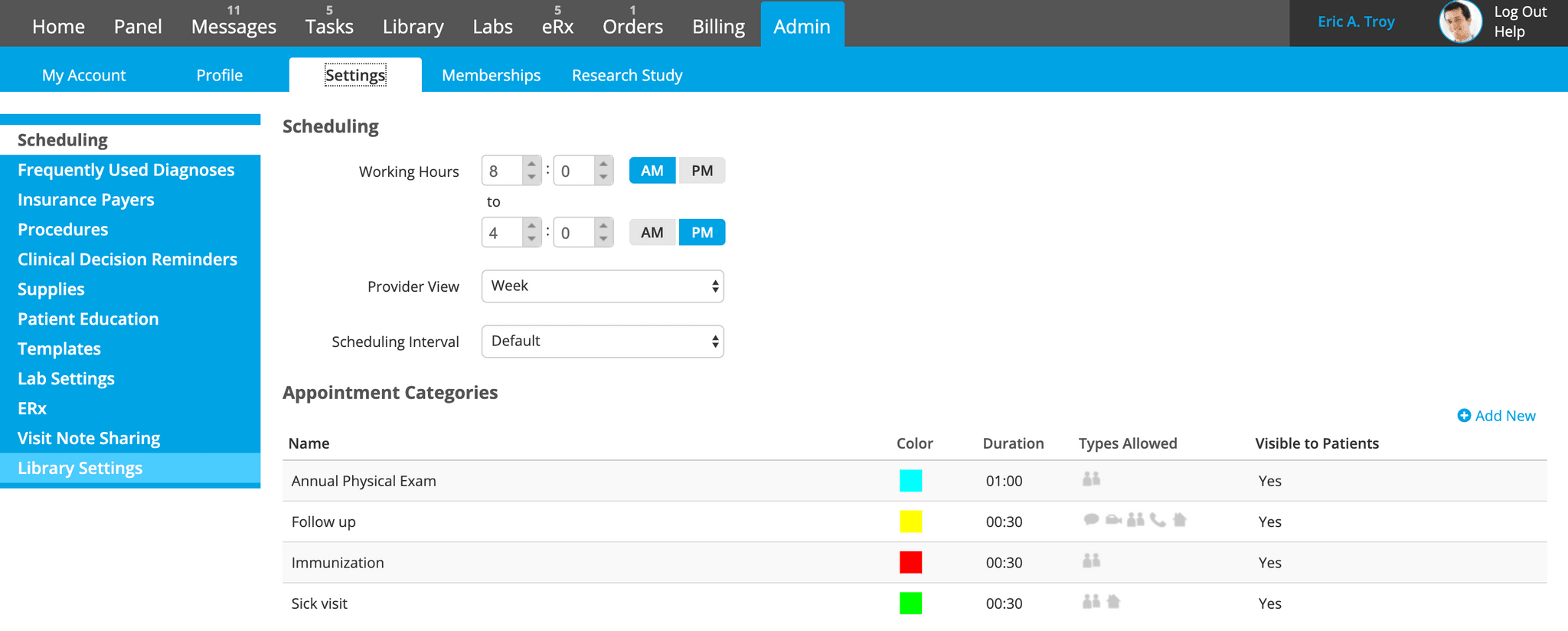Click the in-person people icon for Annual Physical Exam
This screenshot has width=1568, height=631.
(1091, 479)
